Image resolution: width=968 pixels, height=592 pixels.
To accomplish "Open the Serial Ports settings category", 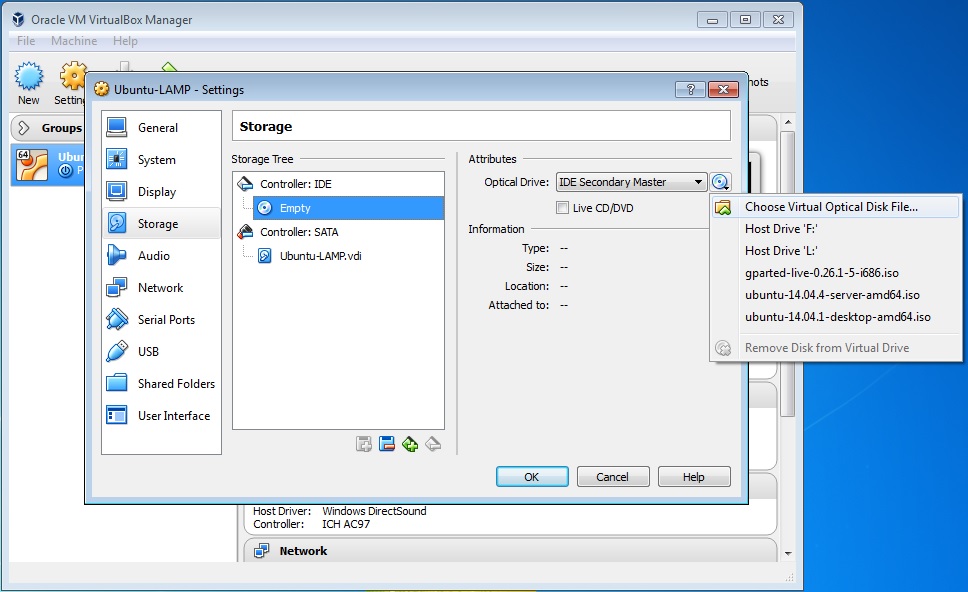I will click(161, 320).
